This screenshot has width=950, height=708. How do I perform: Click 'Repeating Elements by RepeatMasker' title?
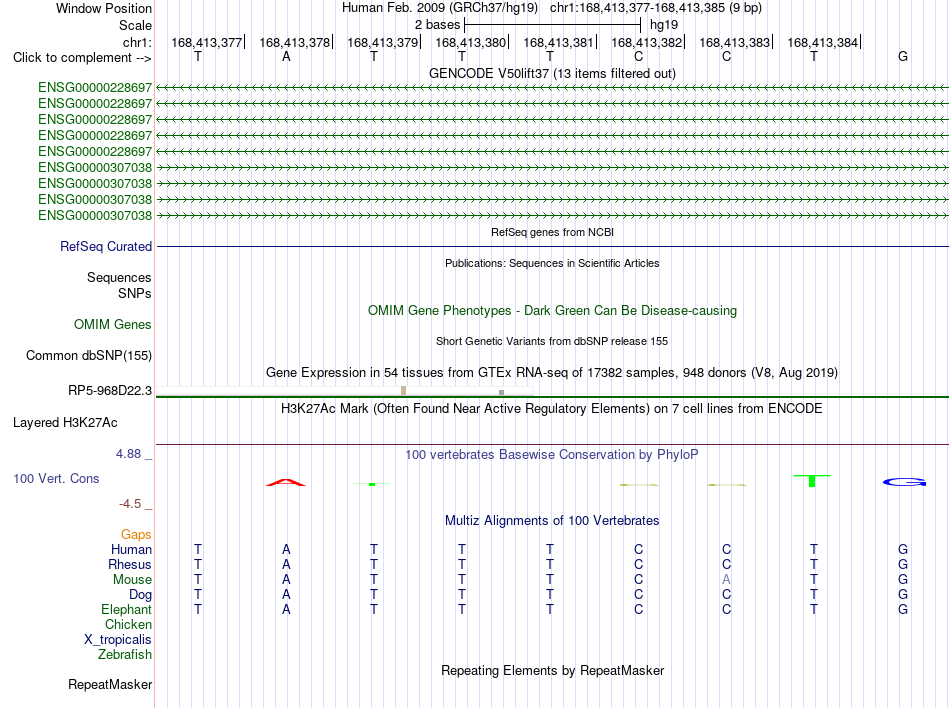click(x=553, y=670)
